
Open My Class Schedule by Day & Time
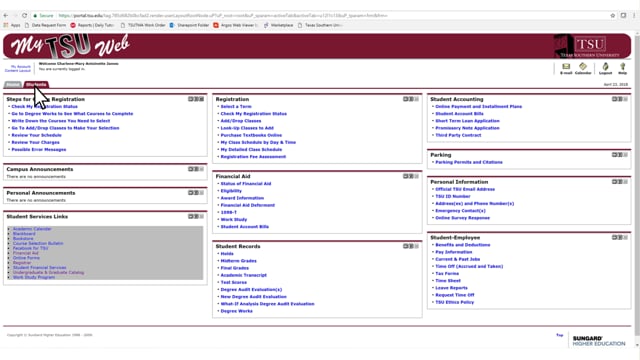coord(258,142)
